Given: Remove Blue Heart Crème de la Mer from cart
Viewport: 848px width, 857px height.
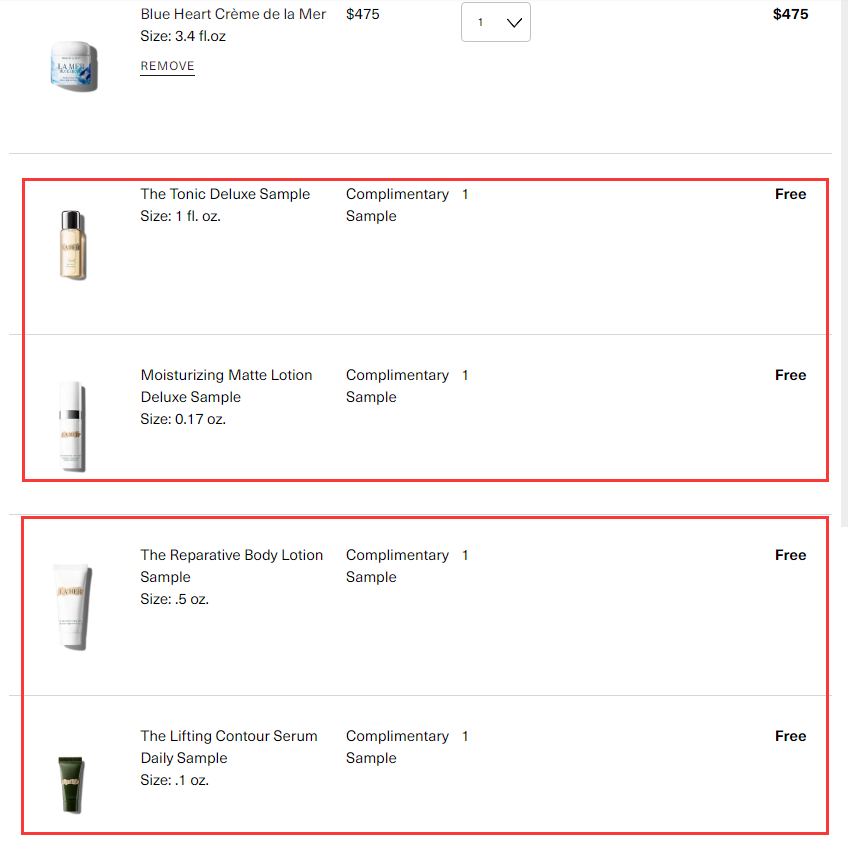Looking at the screenshot, I should (167, 66).
